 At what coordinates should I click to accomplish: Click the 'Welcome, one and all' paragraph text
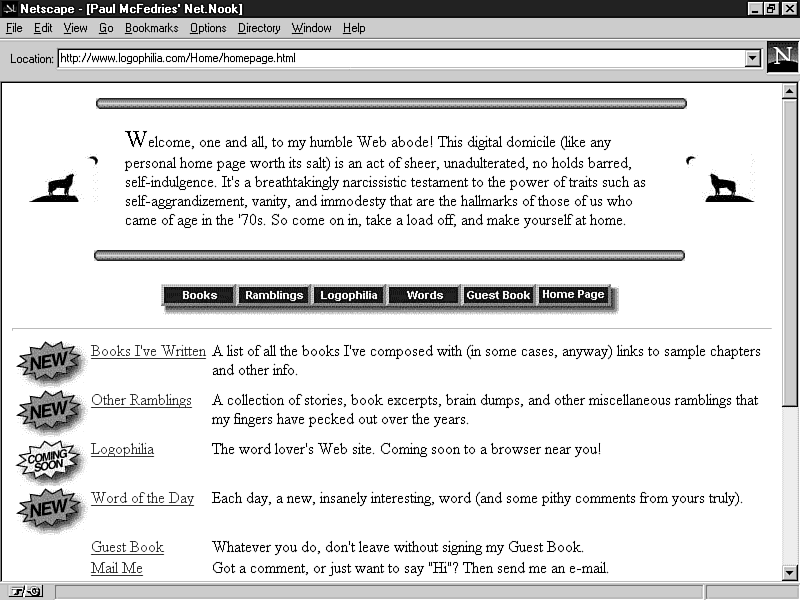pos(385,179)
